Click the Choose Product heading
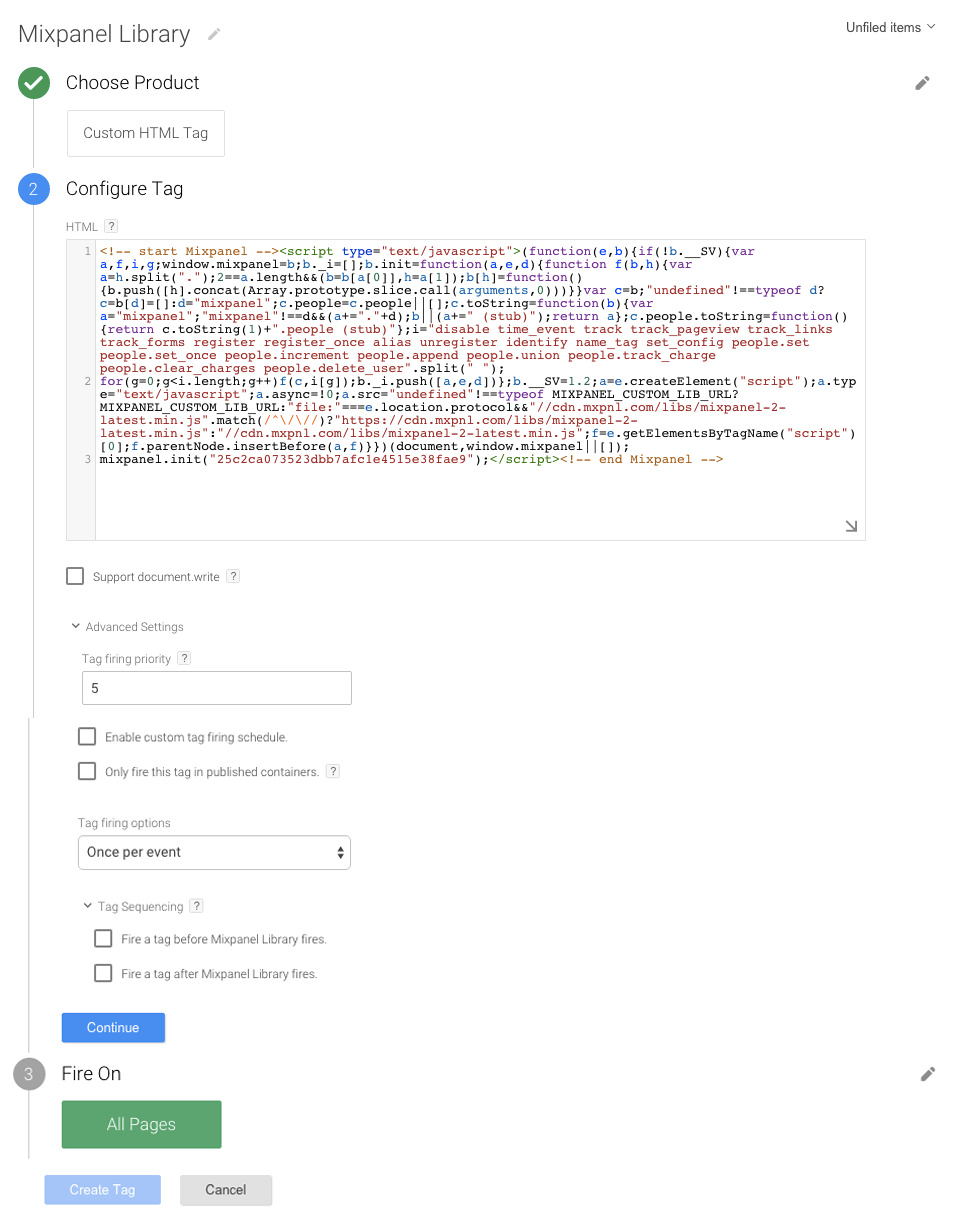The image size is (962, 1224). [133, 83]
